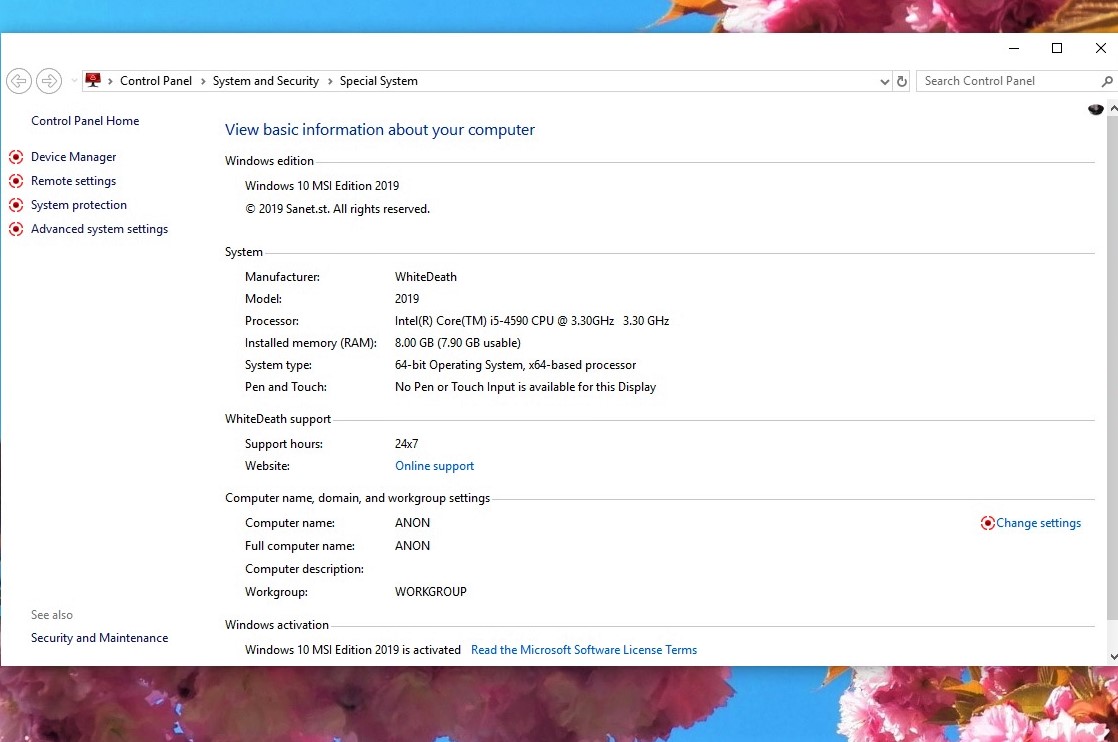This screenshot has height=742, width=1118.
Task: Click scrollbar down arrow
Action: pyautogui.click(x=1113, y=657)
